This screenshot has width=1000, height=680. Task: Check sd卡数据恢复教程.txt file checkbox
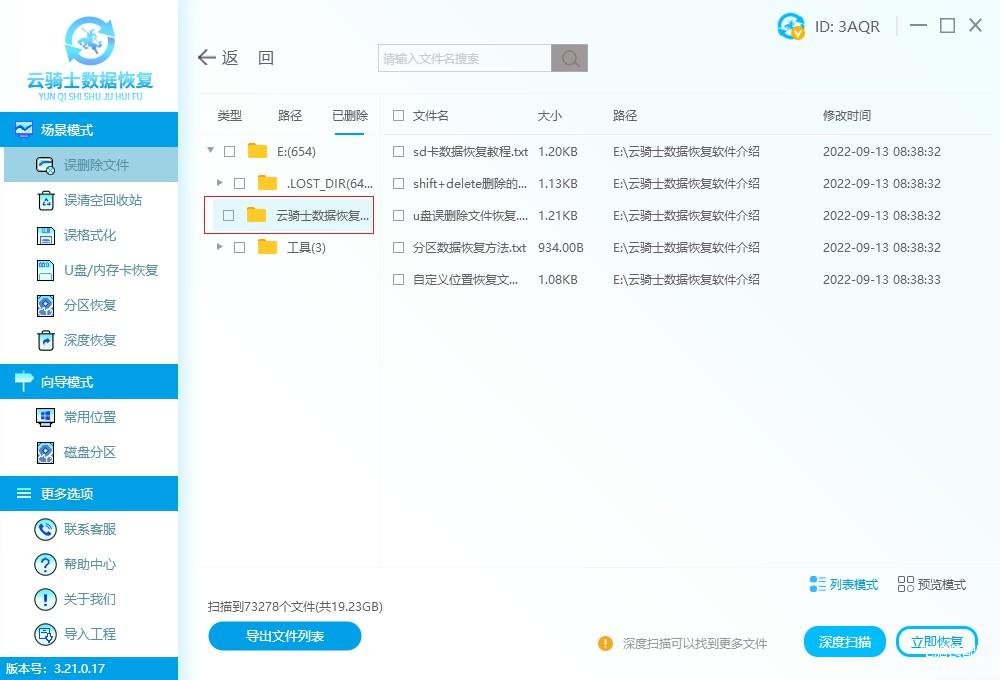[399, 151]
